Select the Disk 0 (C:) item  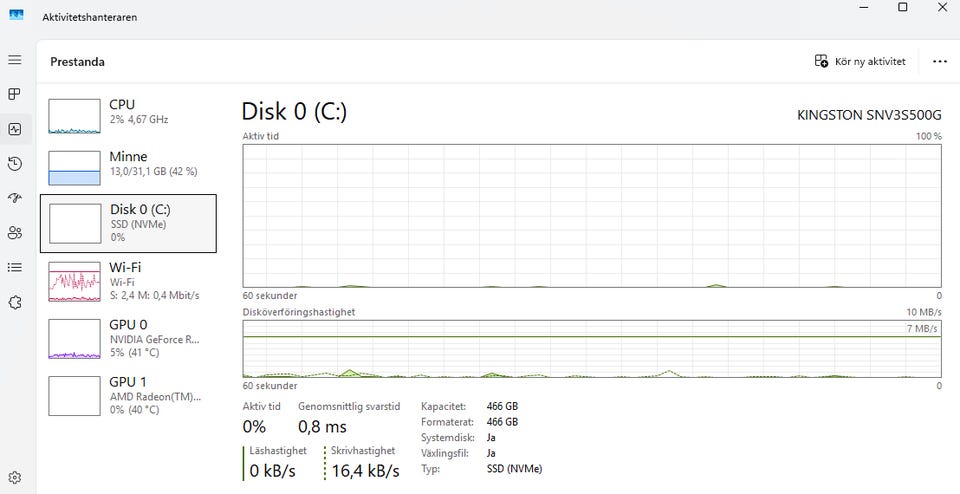click(128, 223)
